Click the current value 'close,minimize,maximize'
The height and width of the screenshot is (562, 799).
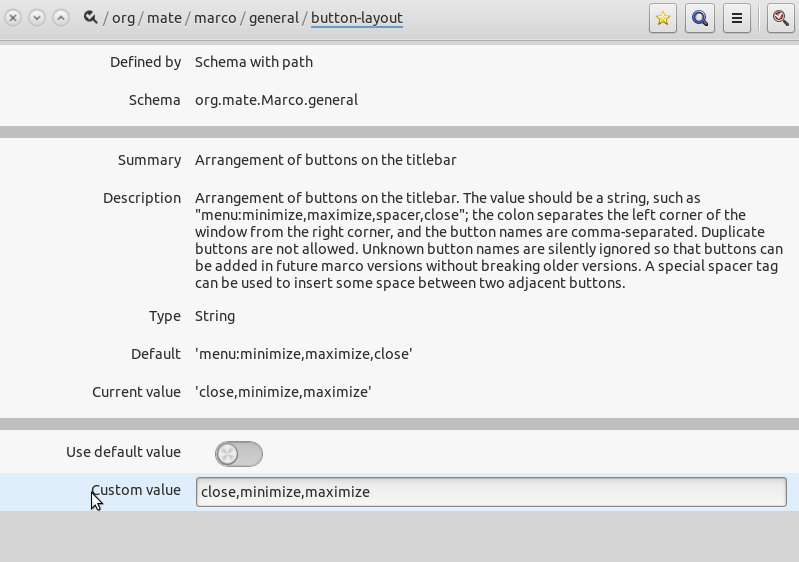point(283,392)
